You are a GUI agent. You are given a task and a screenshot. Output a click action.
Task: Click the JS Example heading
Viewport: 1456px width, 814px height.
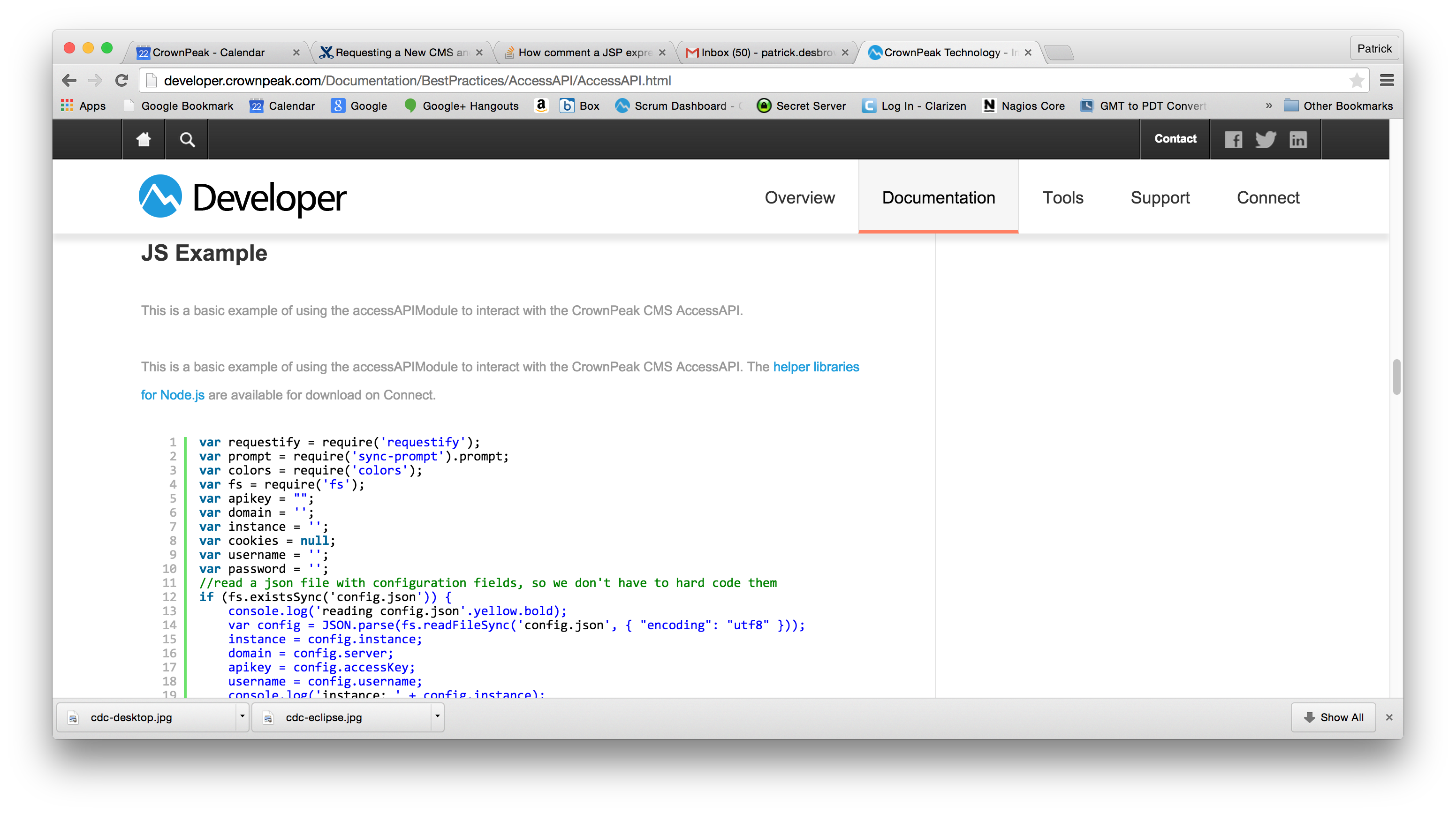pyautogui.click(x=204, y=253)
